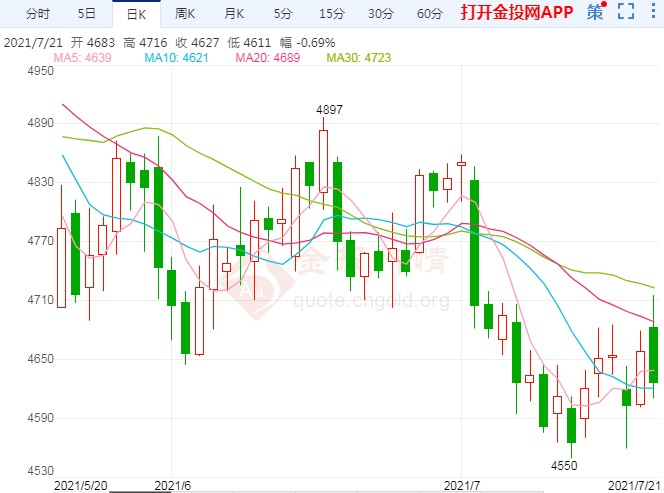Click the 开 4683 opening price text

[x=93, y=43]
